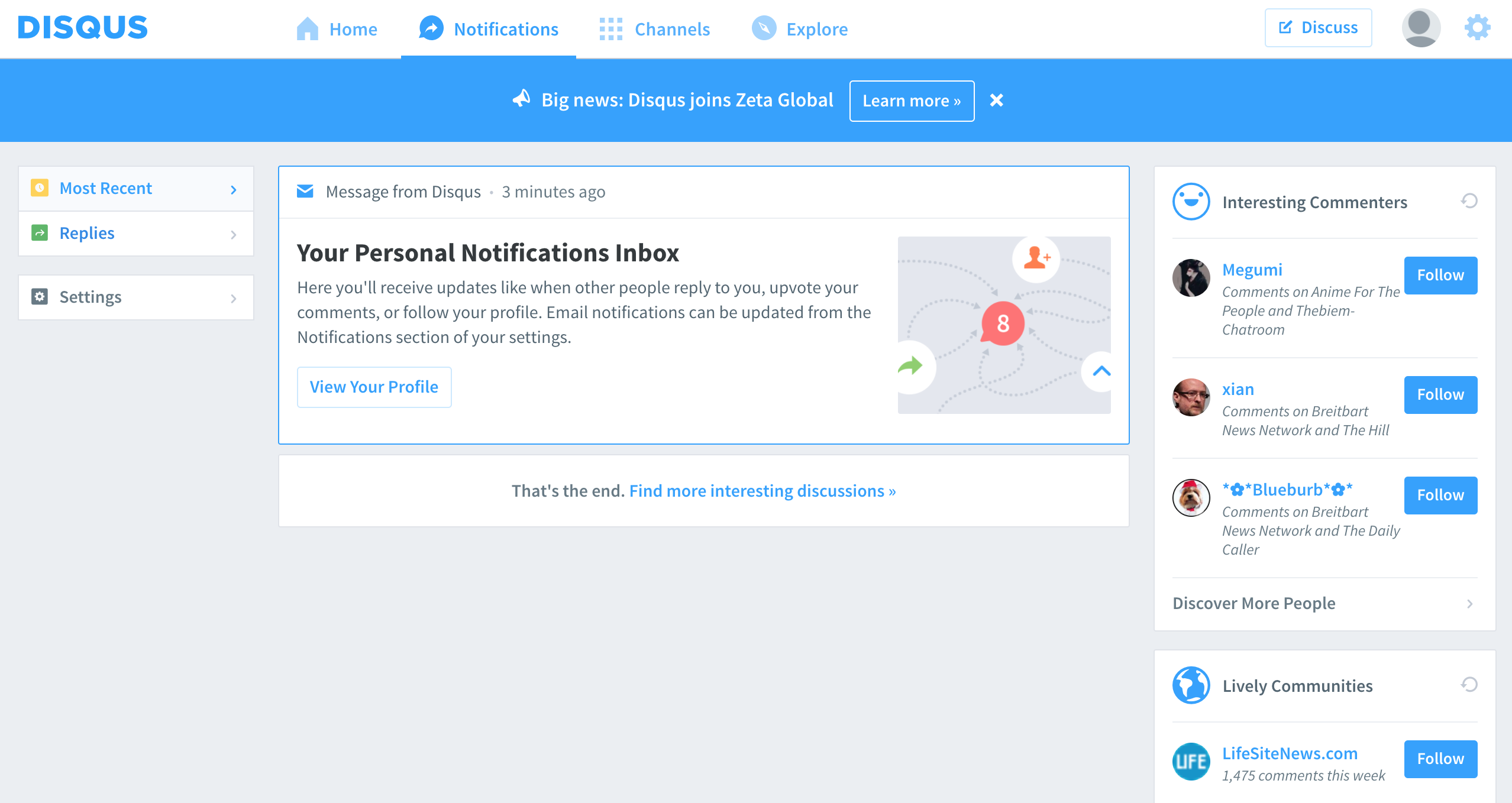Image resolution: width=1512 pixels, height=803 pixels.
Task: Click the Learn more banner button
Action: [x=912, y=101]
